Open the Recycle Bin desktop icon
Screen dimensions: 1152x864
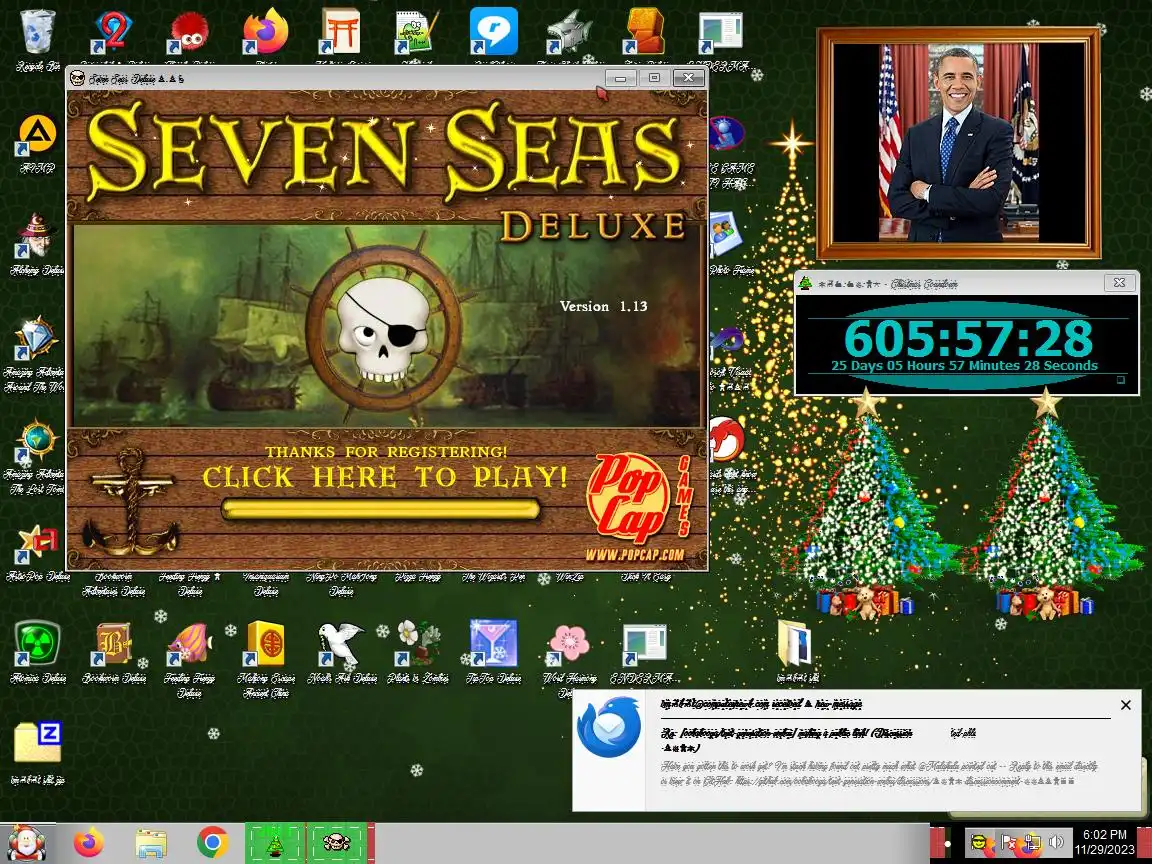37,31
